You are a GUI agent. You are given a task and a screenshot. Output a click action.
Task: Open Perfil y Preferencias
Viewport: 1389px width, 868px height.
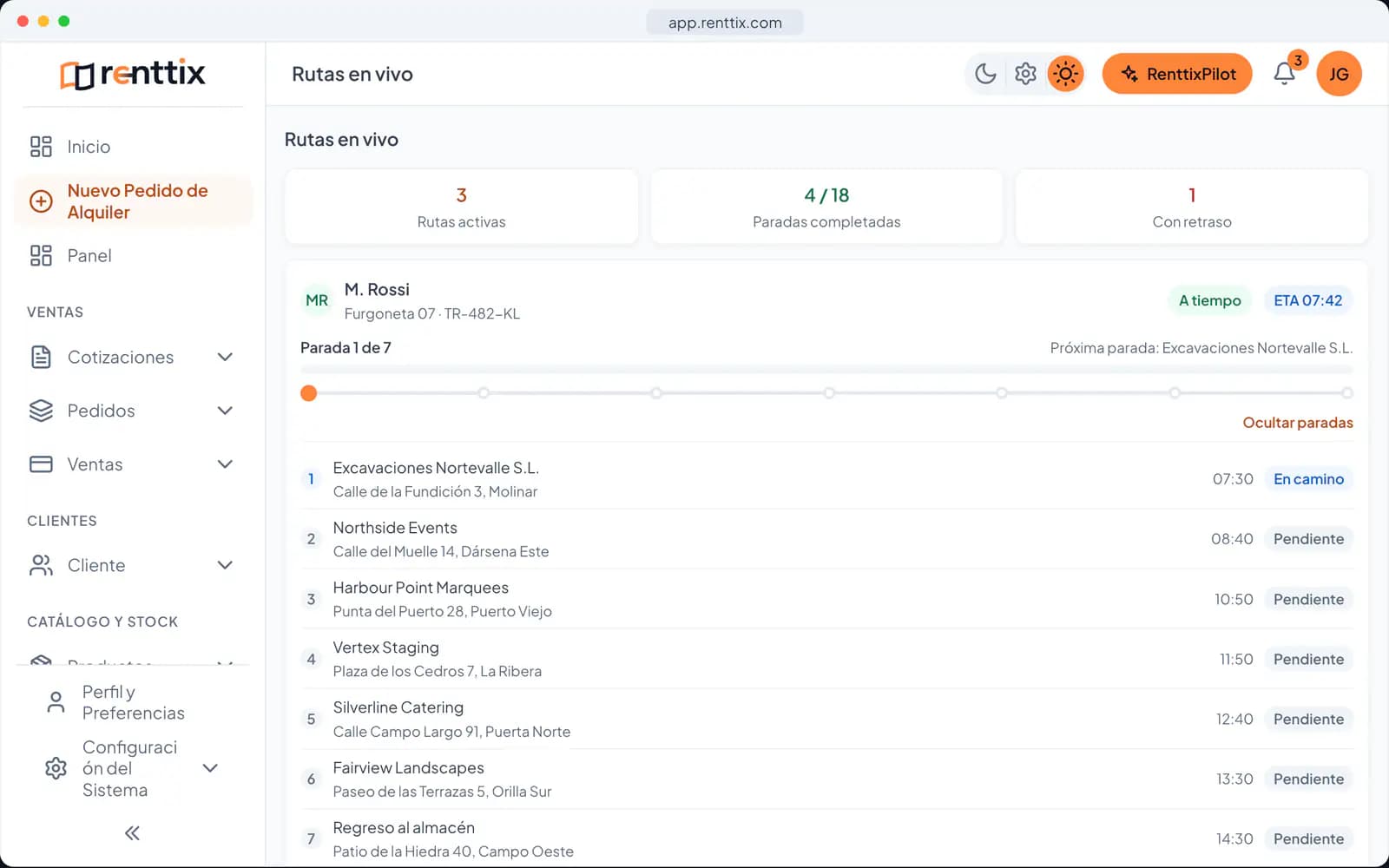click(133, 702)
